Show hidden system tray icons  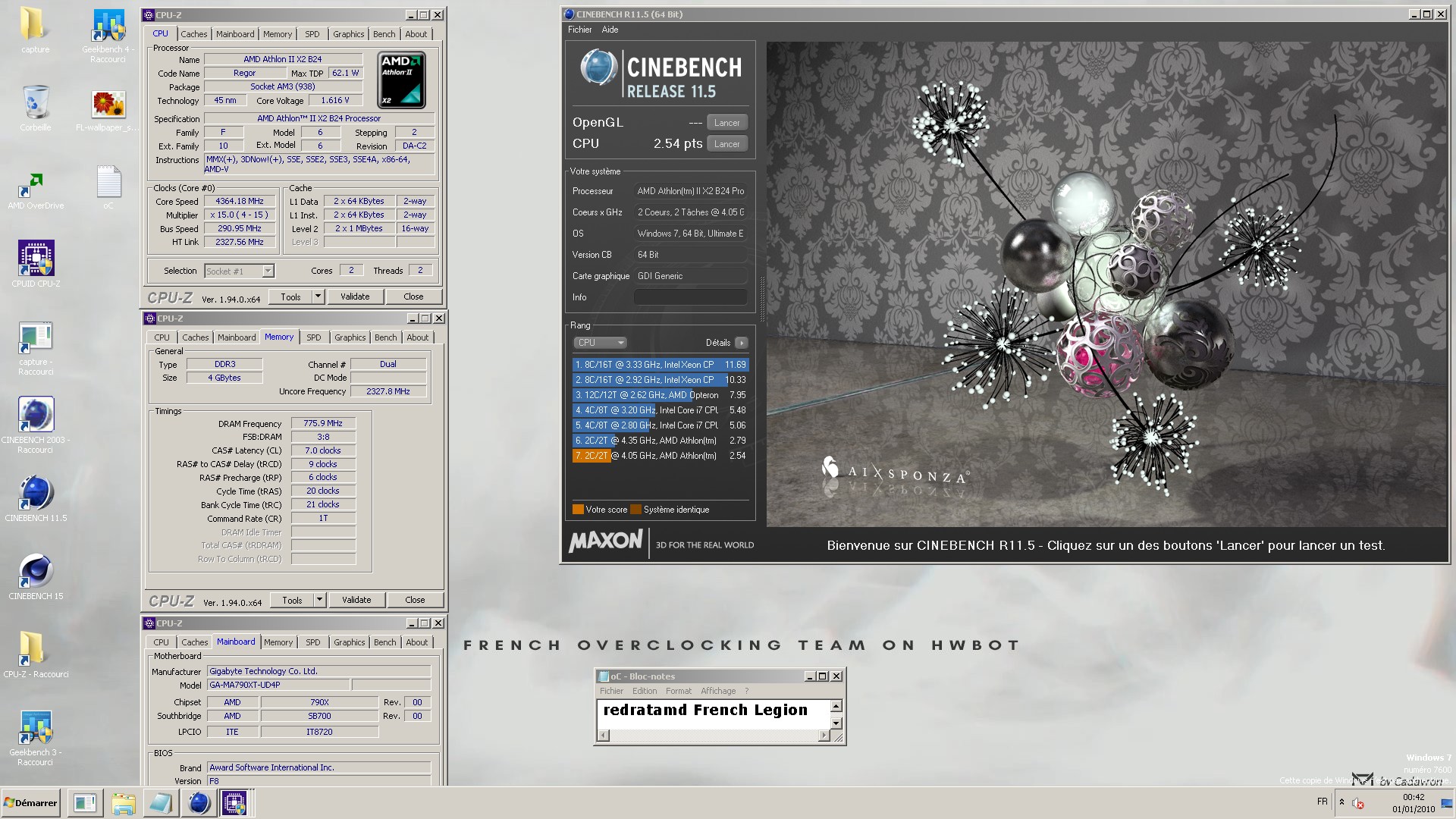tap(1341, 802)
